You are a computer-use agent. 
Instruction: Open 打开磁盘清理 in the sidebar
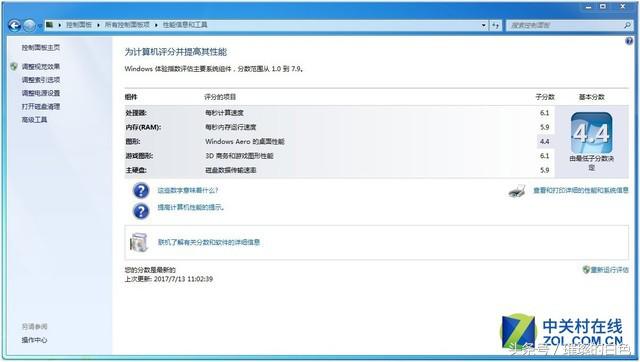coord(41,107)
